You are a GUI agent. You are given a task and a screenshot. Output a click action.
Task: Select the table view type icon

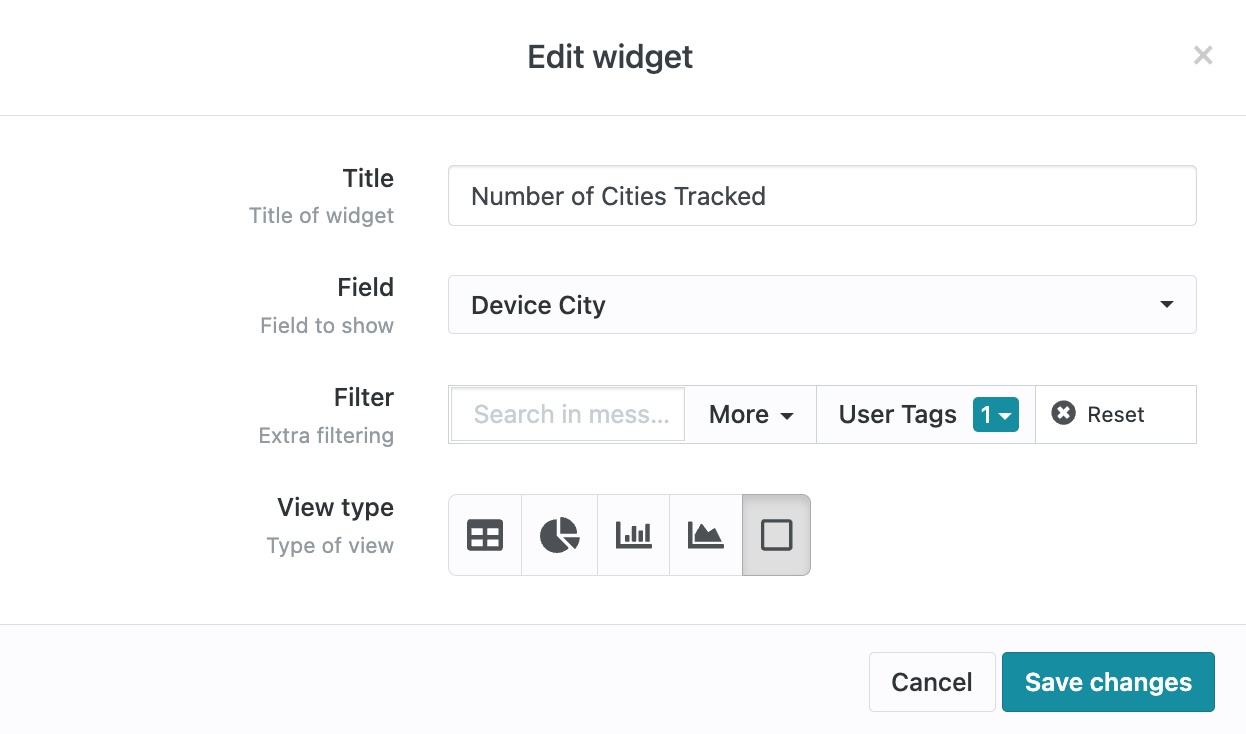coord(485,535)
